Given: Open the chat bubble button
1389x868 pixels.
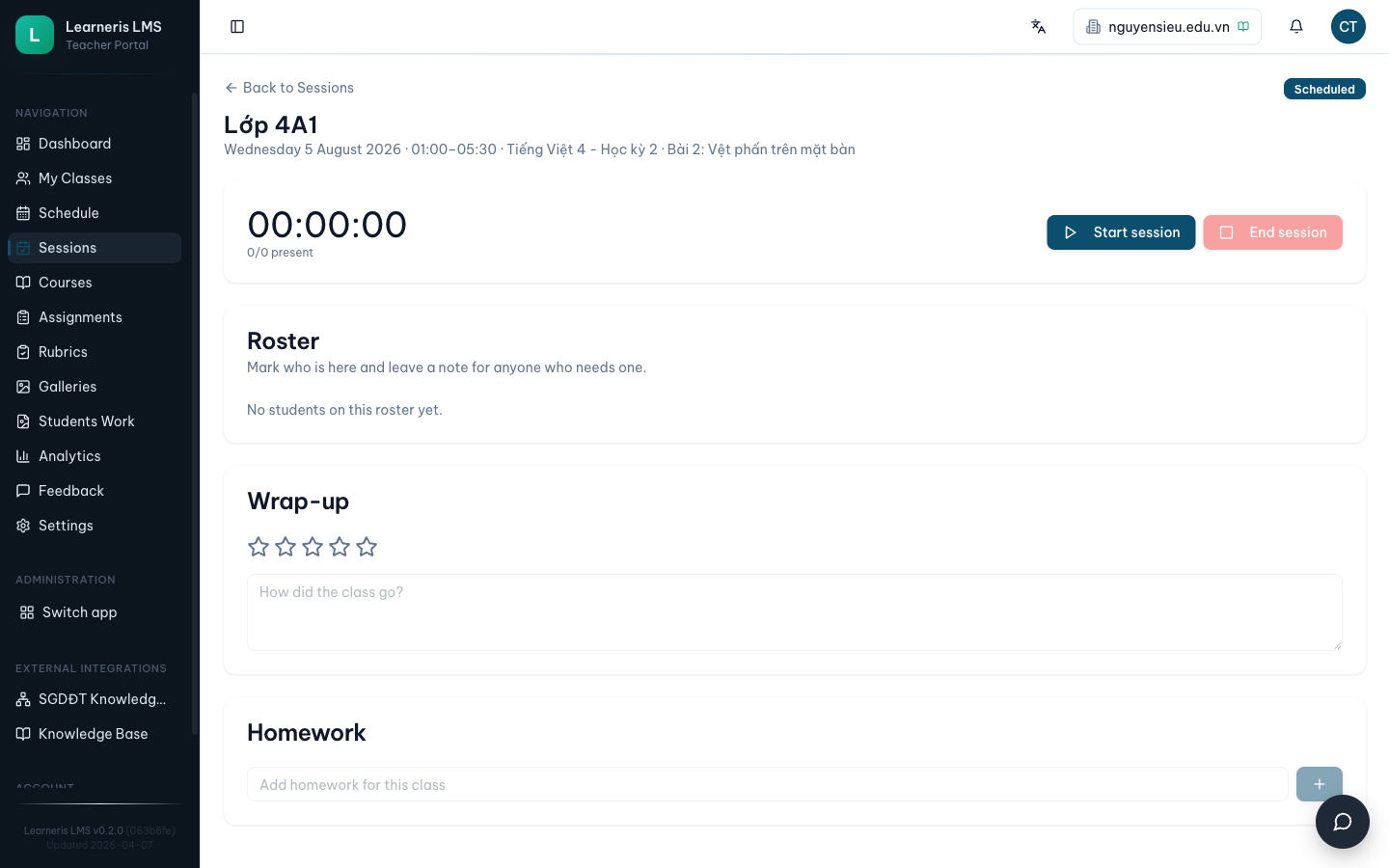Looking at the screenshot, I should click(x=1343, y=822).
